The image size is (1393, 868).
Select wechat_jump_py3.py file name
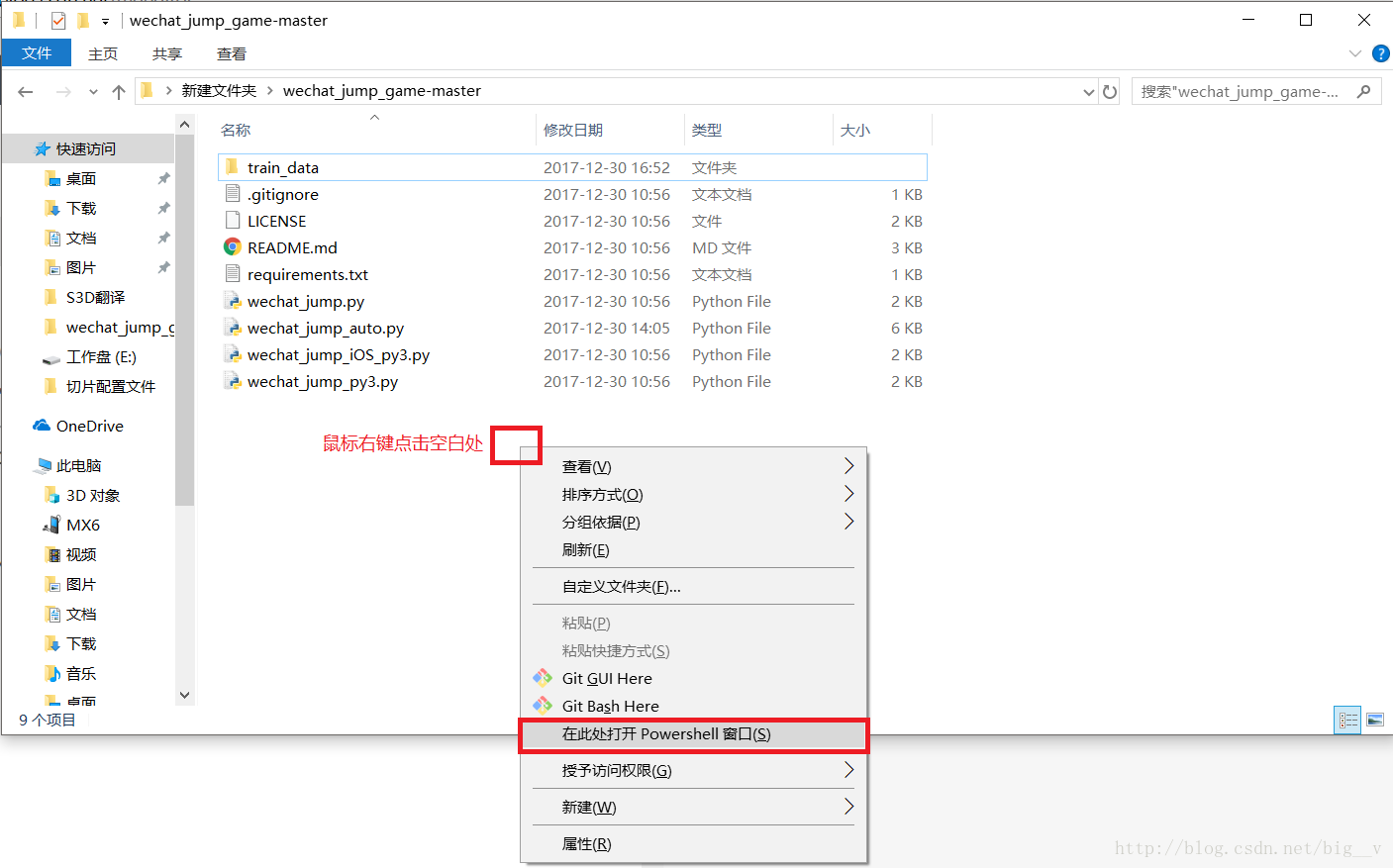tap(323, 381)
